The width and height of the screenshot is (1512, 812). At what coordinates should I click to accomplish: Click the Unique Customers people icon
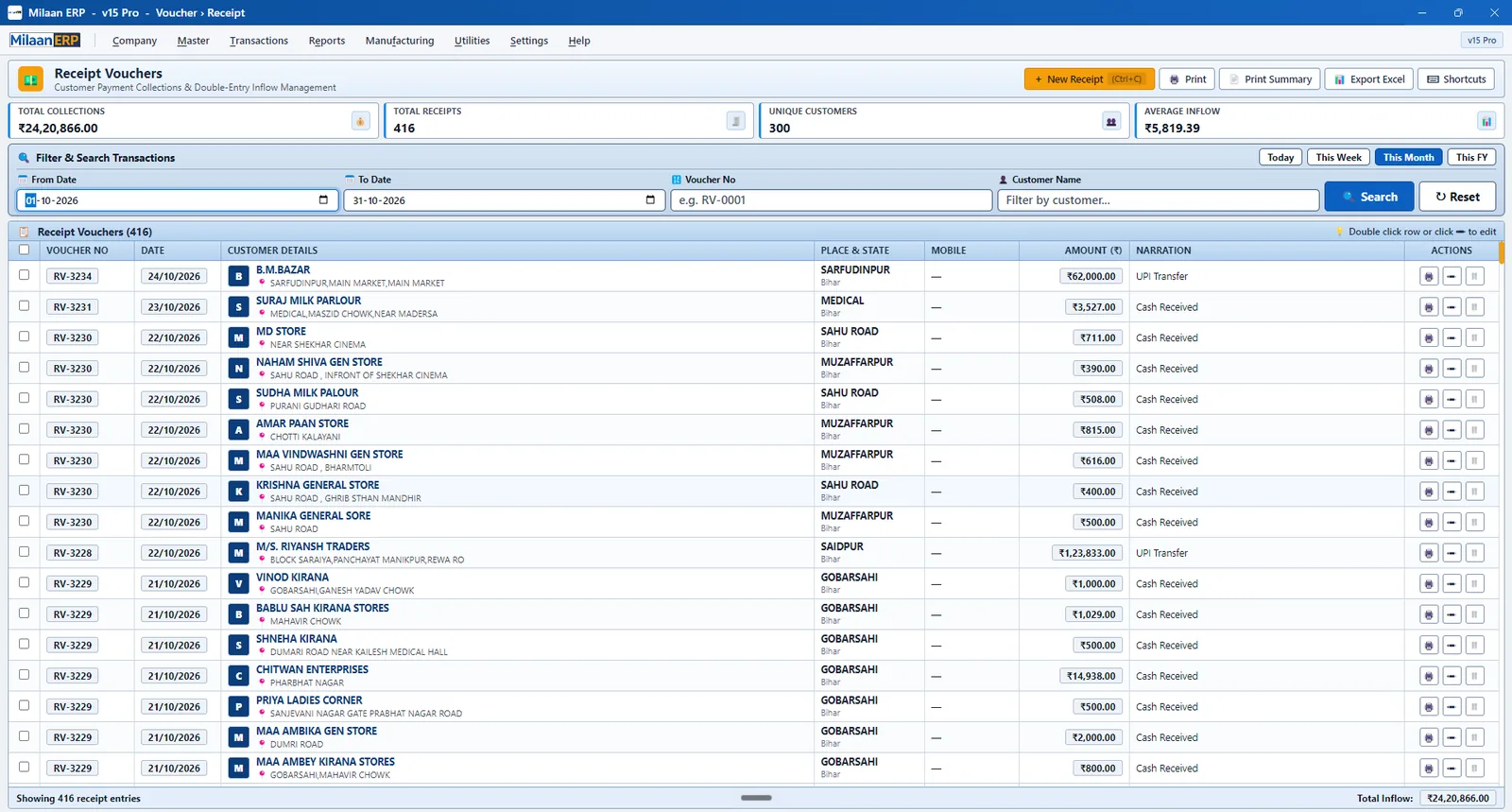coord(1111,121)
